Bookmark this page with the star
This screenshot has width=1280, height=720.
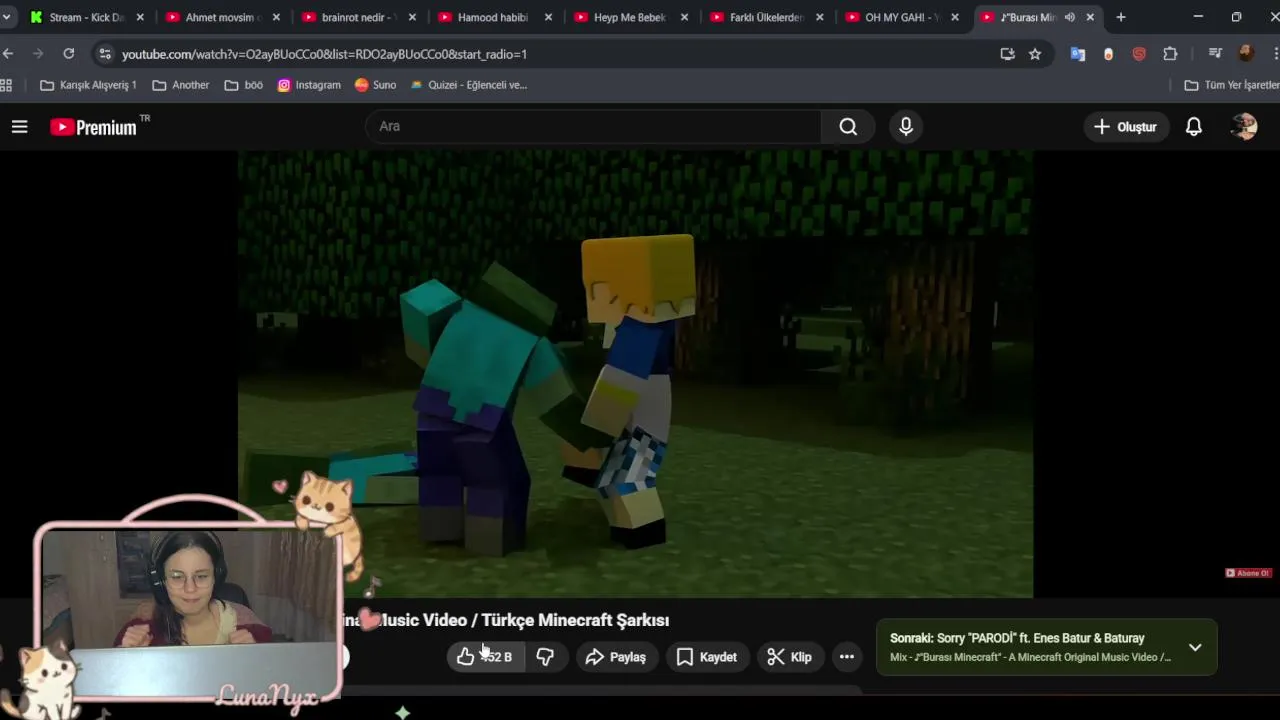[x=1035, y=54]
